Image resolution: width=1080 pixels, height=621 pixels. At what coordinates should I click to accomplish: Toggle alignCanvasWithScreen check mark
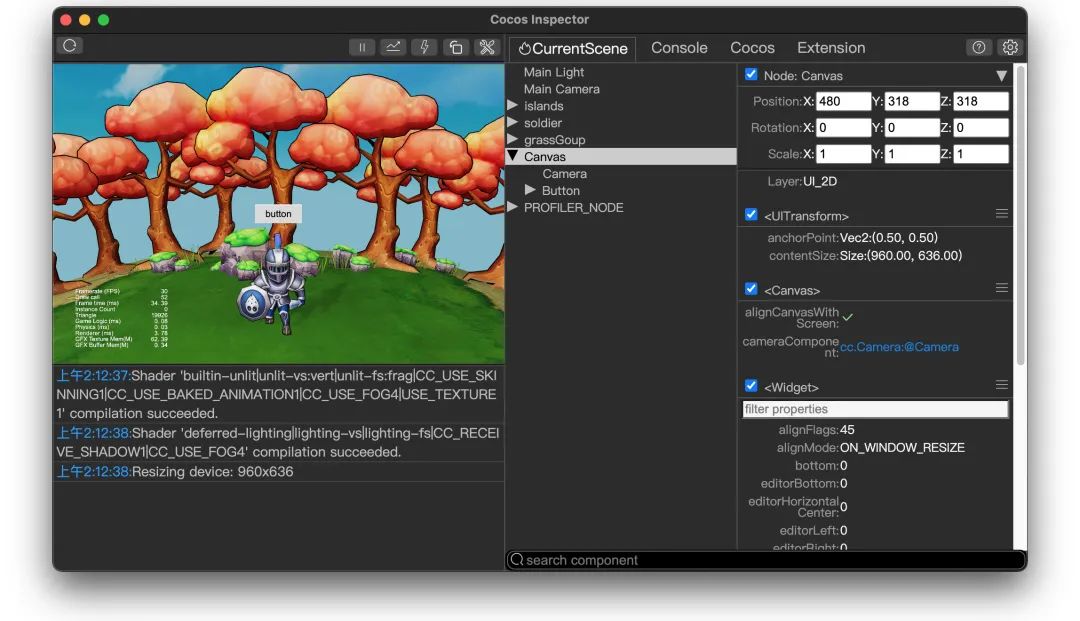coord(848,317)
